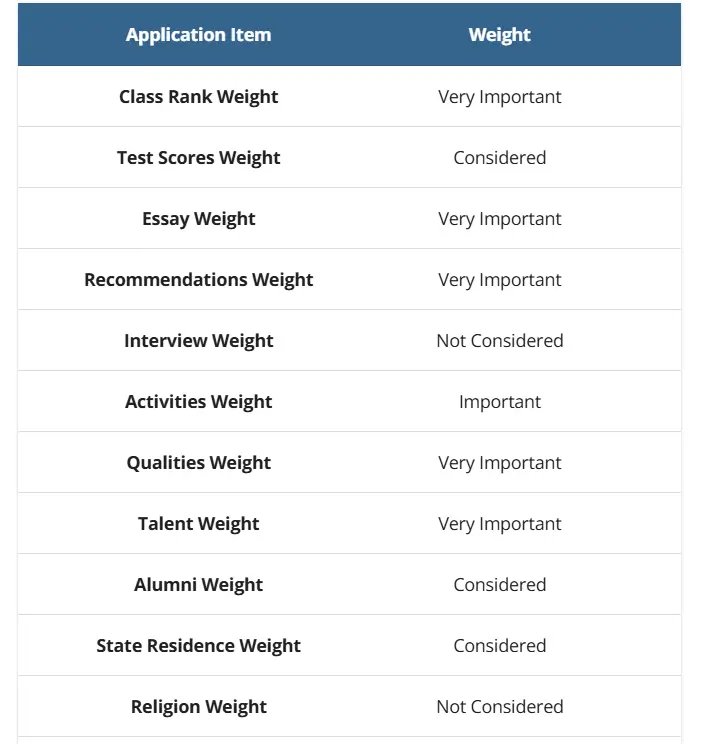Click the Recommendations Weight label
Viewport: 702px width, 744px height.
point(198,280)
